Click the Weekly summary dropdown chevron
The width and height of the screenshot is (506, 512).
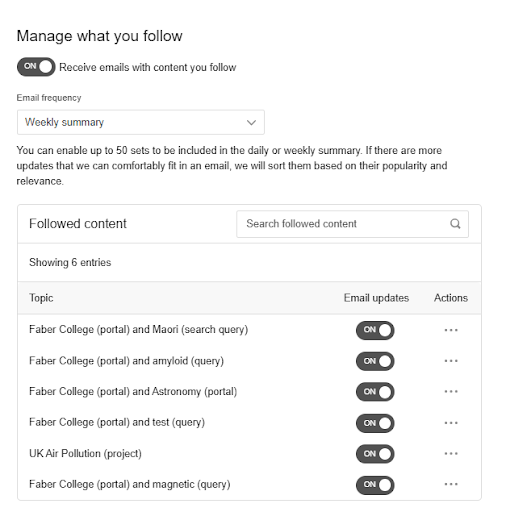point(251,123)
